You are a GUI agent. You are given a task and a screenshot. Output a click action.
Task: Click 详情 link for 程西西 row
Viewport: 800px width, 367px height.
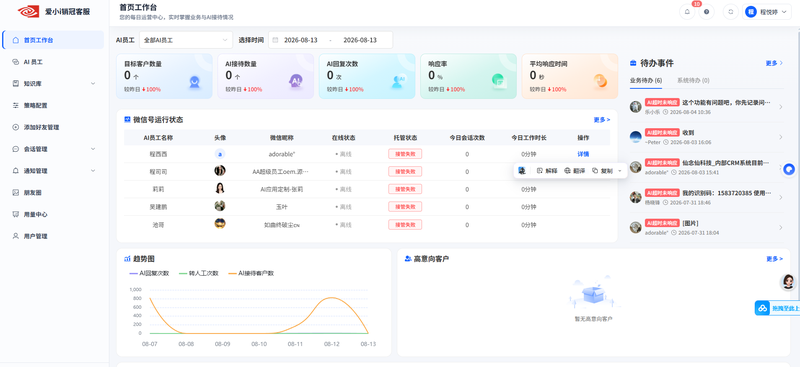point(583,154)
